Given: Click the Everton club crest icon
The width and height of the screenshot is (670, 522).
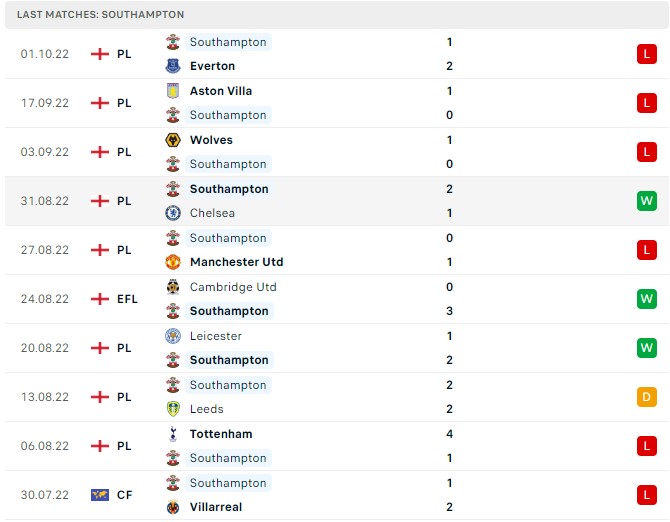Looking at the screenshot, I should point(173,66).
